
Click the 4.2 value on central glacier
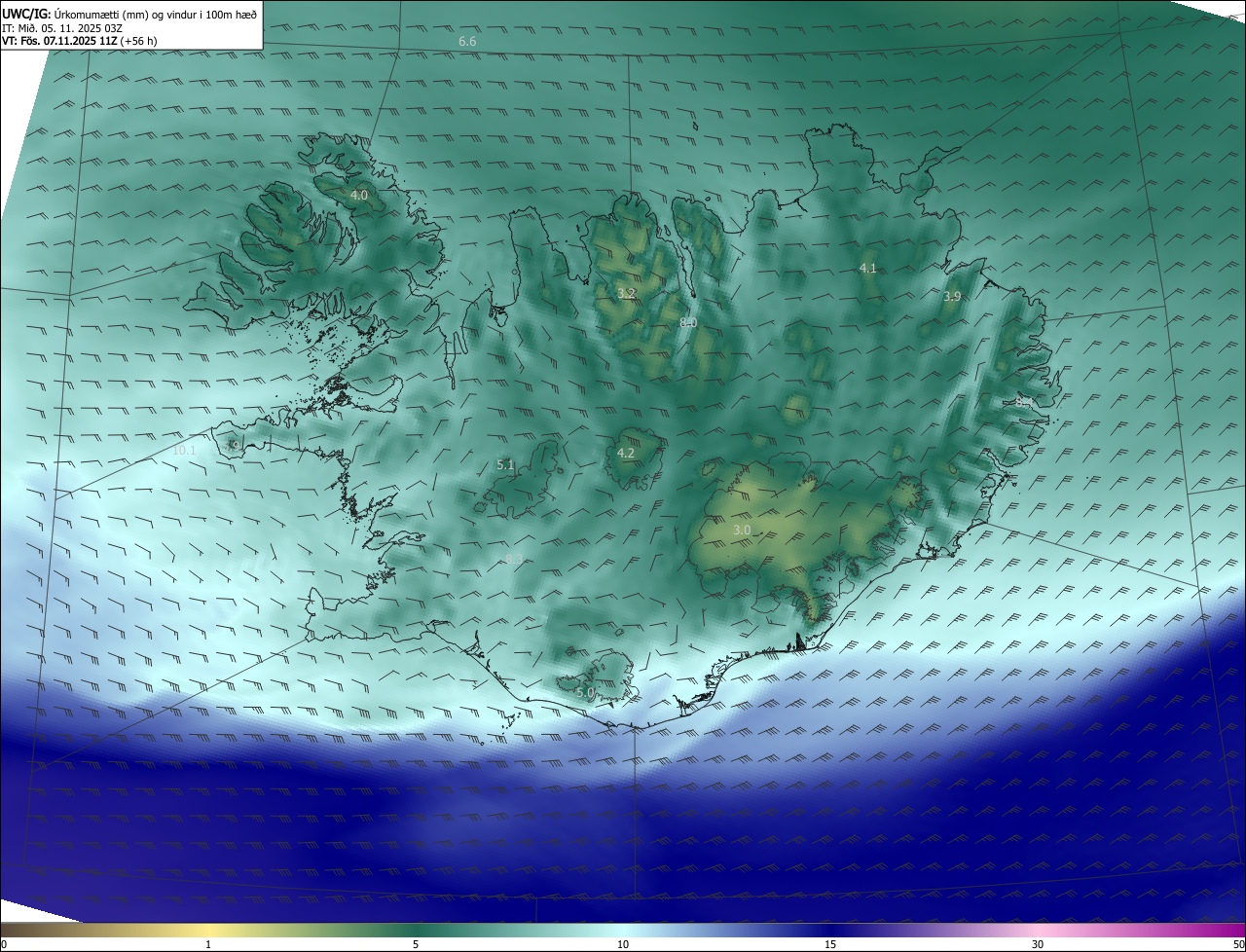[x=625, y=453]
